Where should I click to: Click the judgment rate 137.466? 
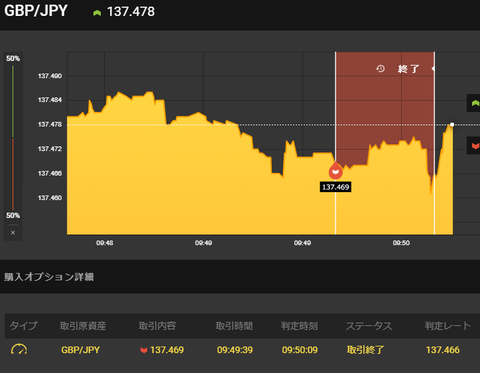pos(443,350)
